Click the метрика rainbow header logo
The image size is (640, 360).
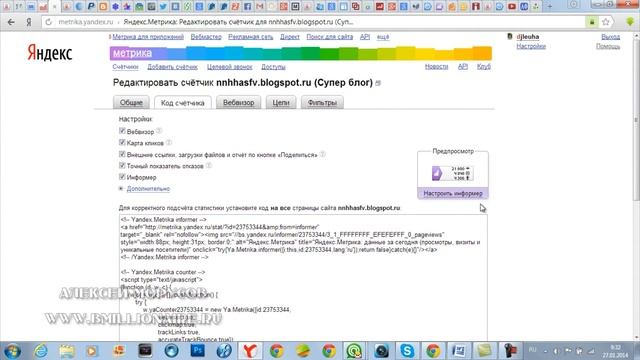133,53
